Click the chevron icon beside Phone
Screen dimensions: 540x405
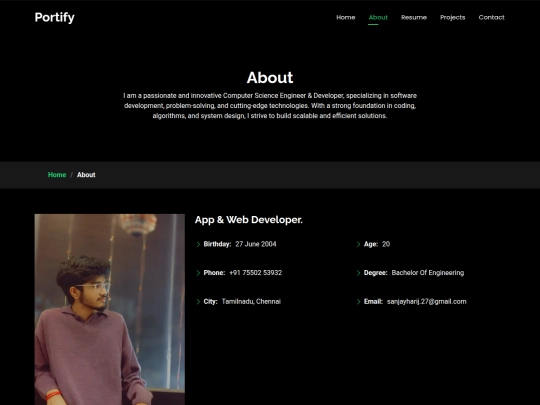point(198,273)
